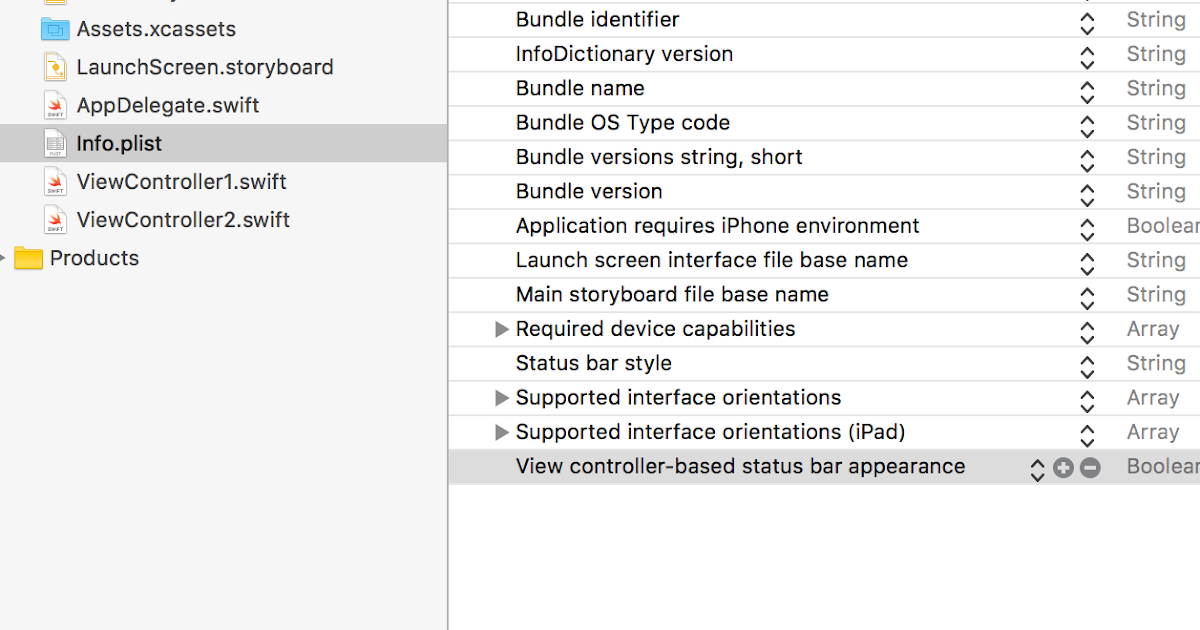
Task: Select Main storyboard file base name entry
Action: 671,294
